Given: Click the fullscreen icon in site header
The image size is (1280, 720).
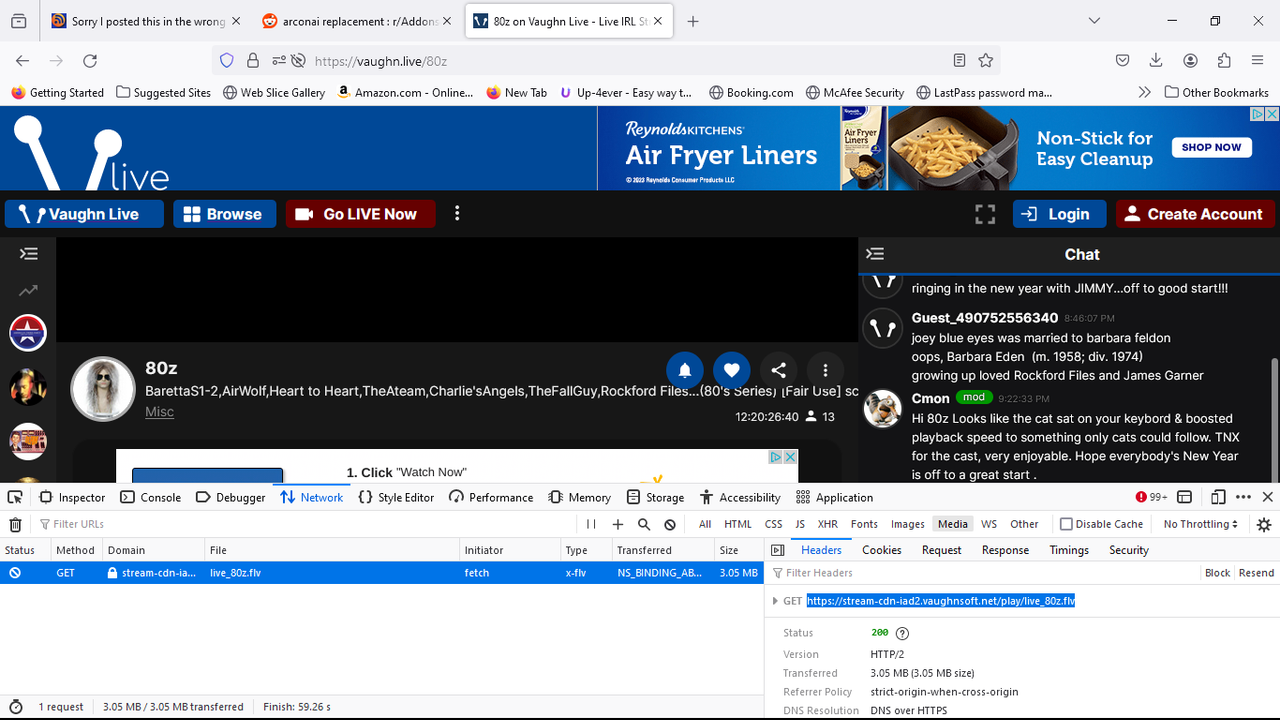Looking at the screenshot, I should 985,214.
